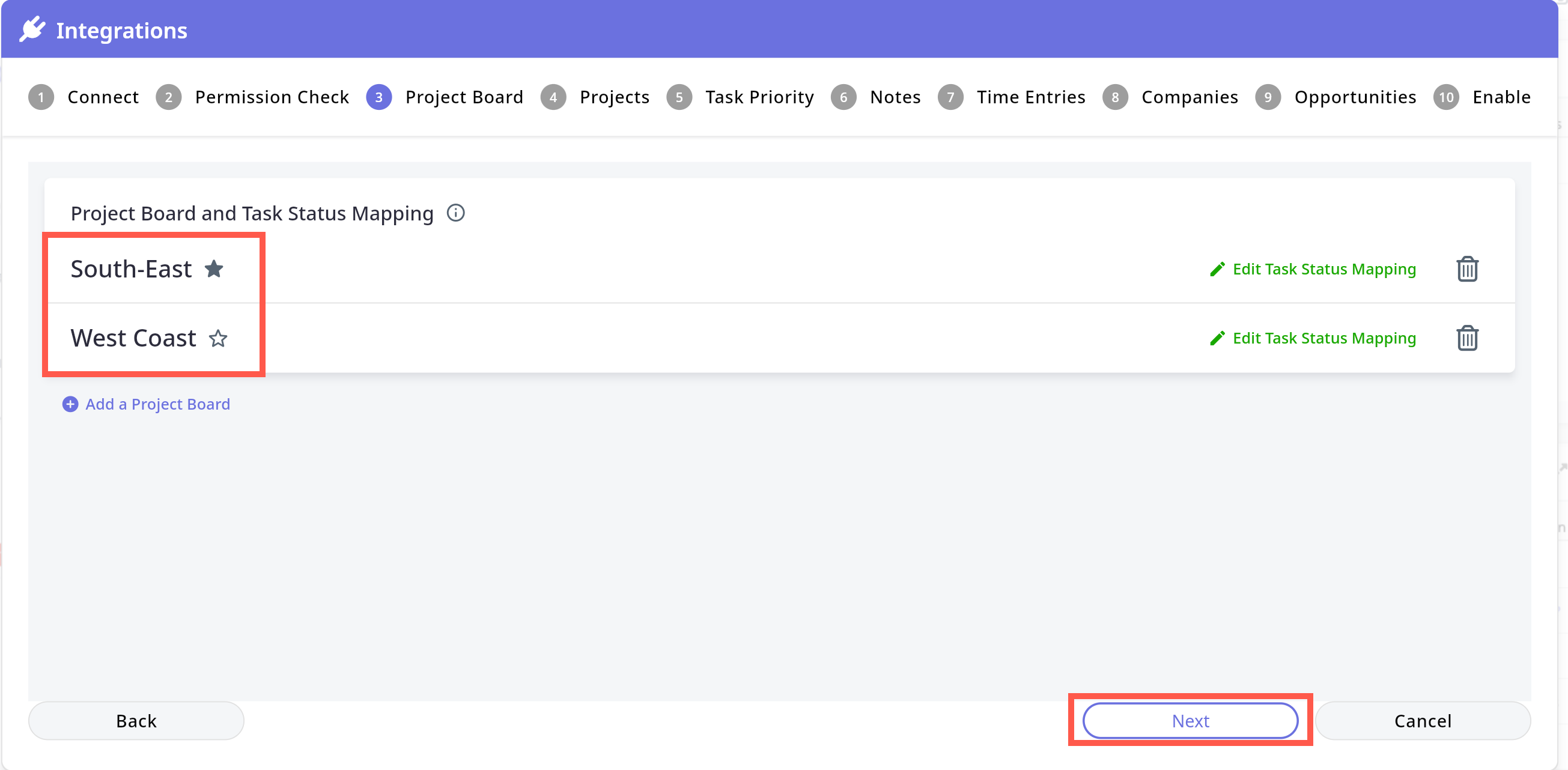Switch to Time Entries step

[1030, 97]
